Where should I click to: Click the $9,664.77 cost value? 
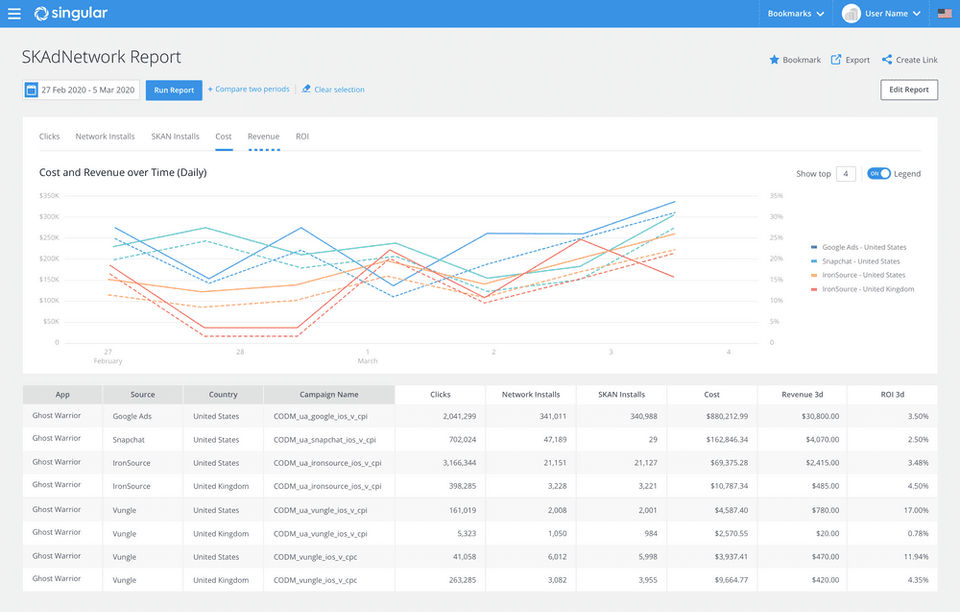(x=731, y=580)
